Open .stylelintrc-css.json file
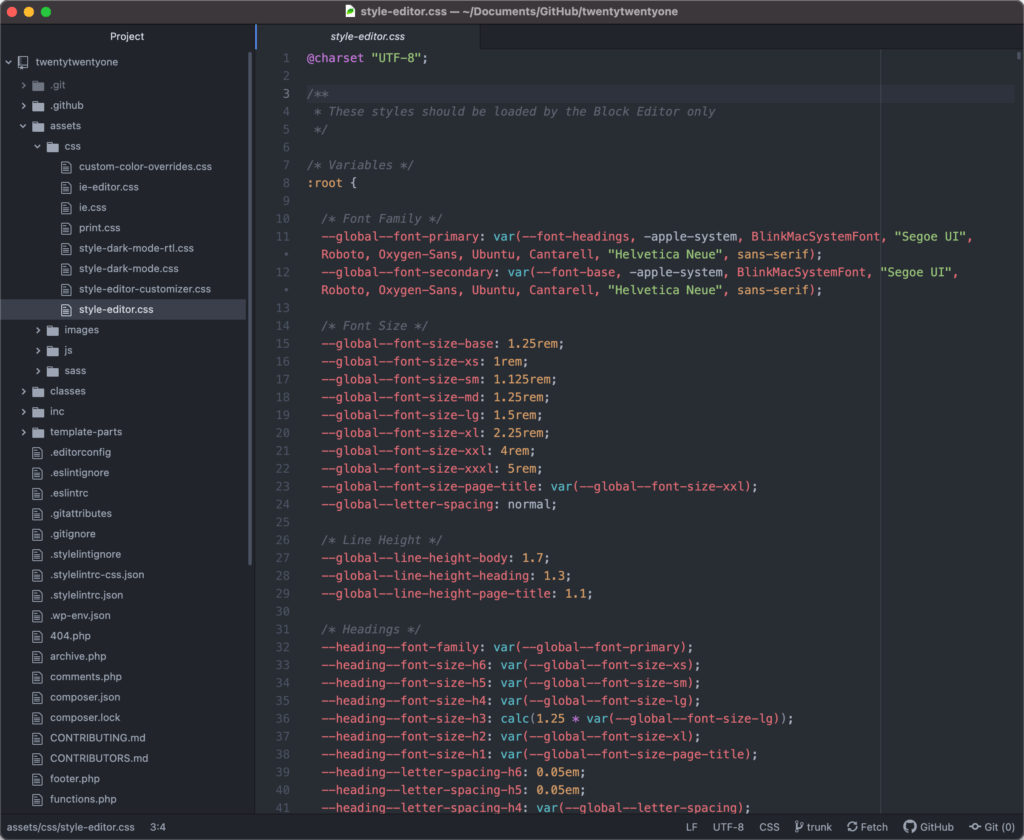 (x=97, y=575)
